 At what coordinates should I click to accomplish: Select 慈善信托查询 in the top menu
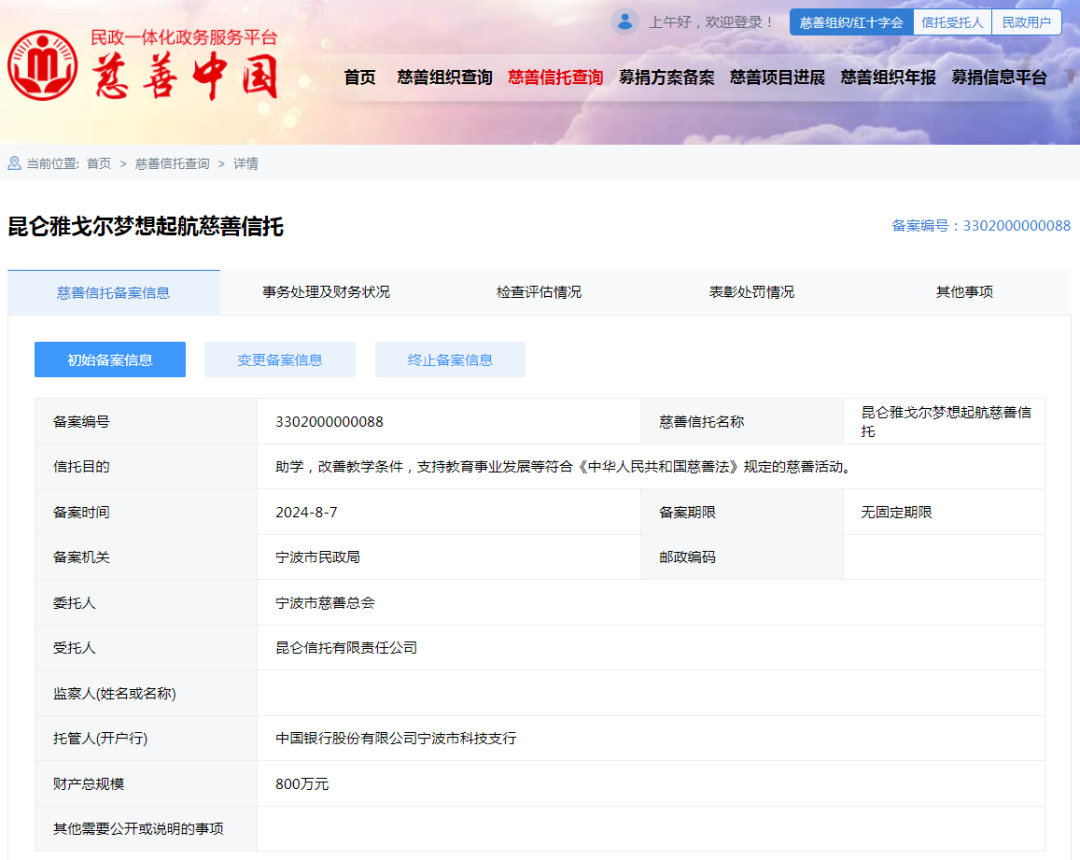coord(555,77)
